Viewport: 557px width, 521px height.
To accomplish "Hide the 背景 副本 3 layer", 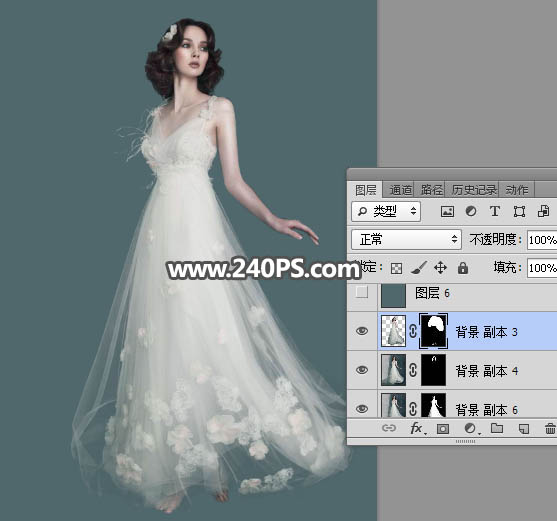I will click(x=362, y=331).
